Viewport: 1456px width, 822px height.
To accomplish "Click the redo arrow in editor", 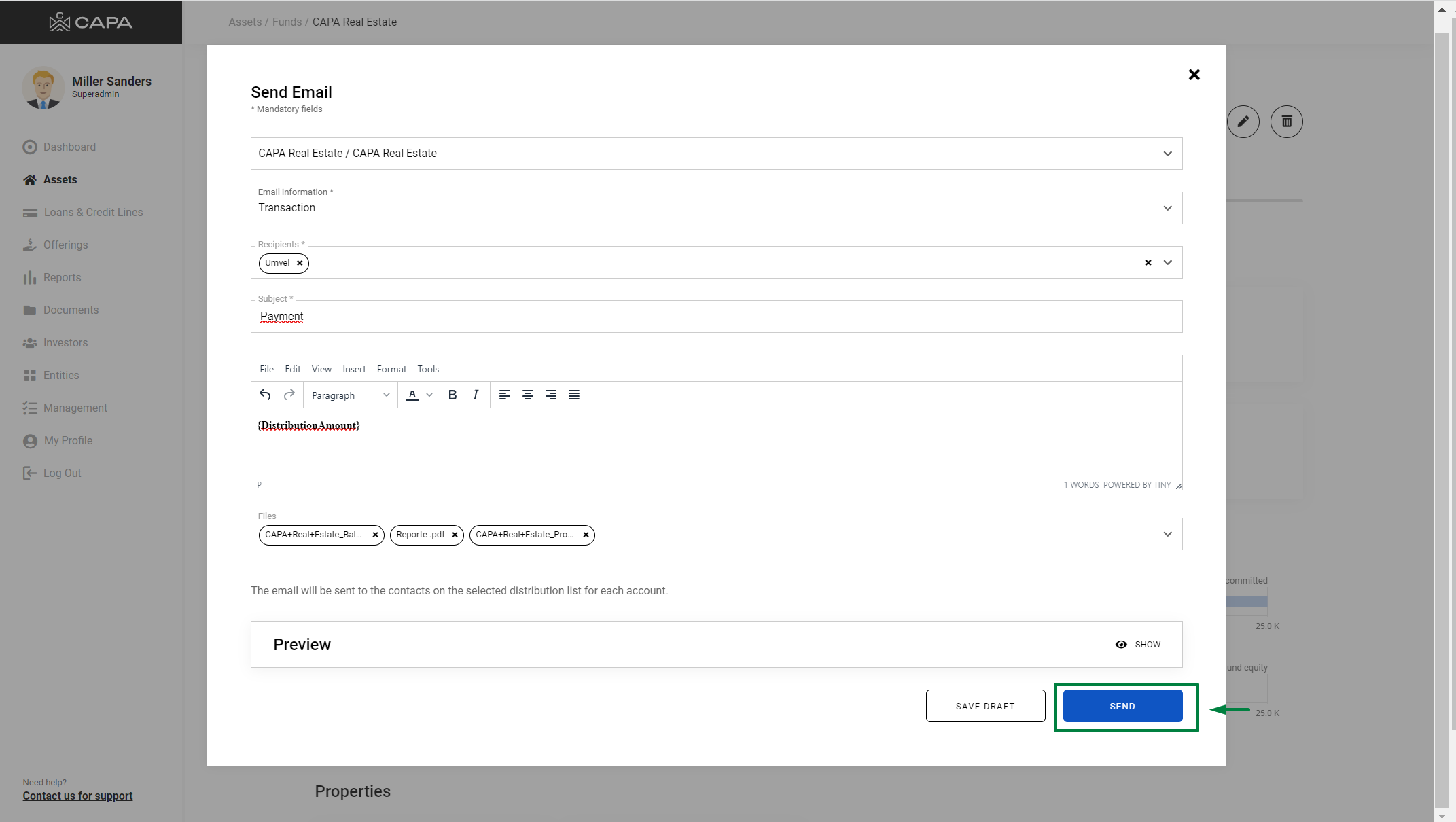I will click(289, 395).
